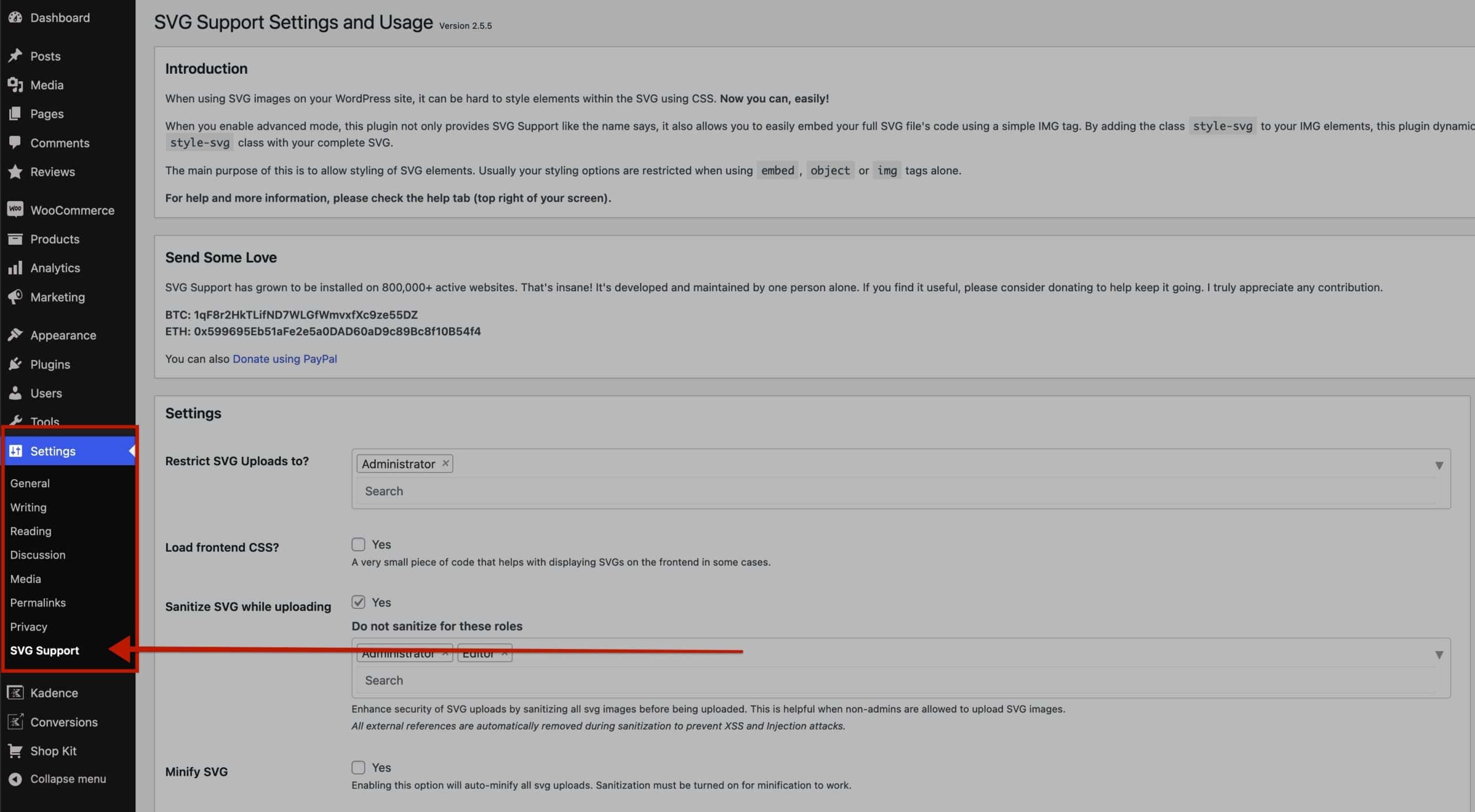The width and height of the screenshot is (1475, 812).
Task: Open Media settings submenu item
Action: point(25,579)
